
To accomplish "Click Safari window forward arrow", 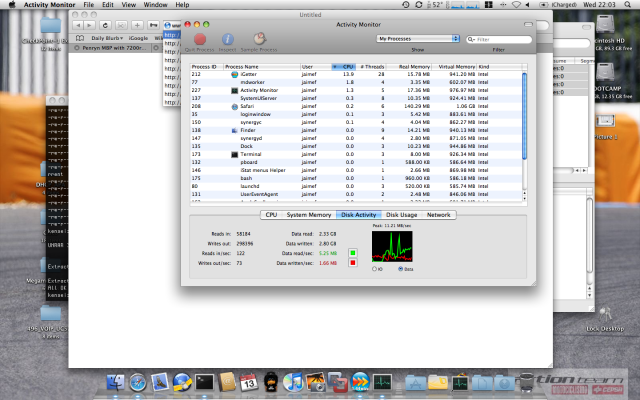I will [89, 25].
